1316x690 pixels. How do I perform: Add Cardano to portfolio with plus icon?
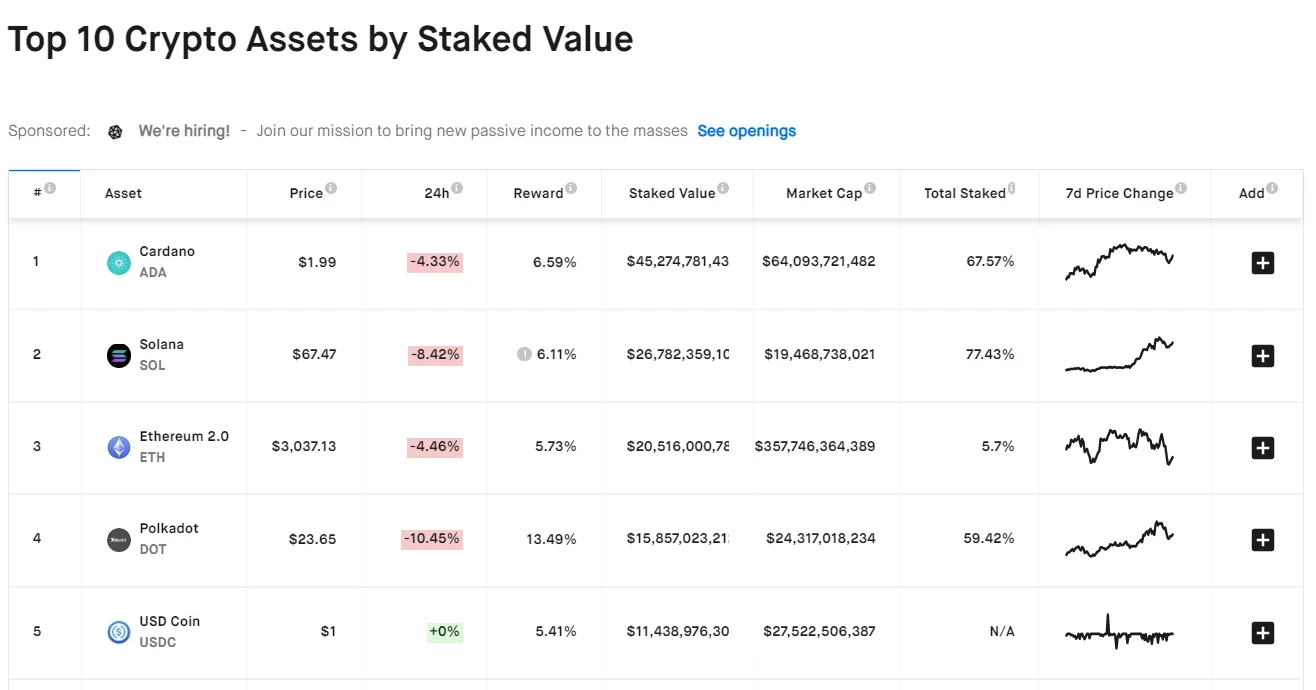coord(1263,263)
